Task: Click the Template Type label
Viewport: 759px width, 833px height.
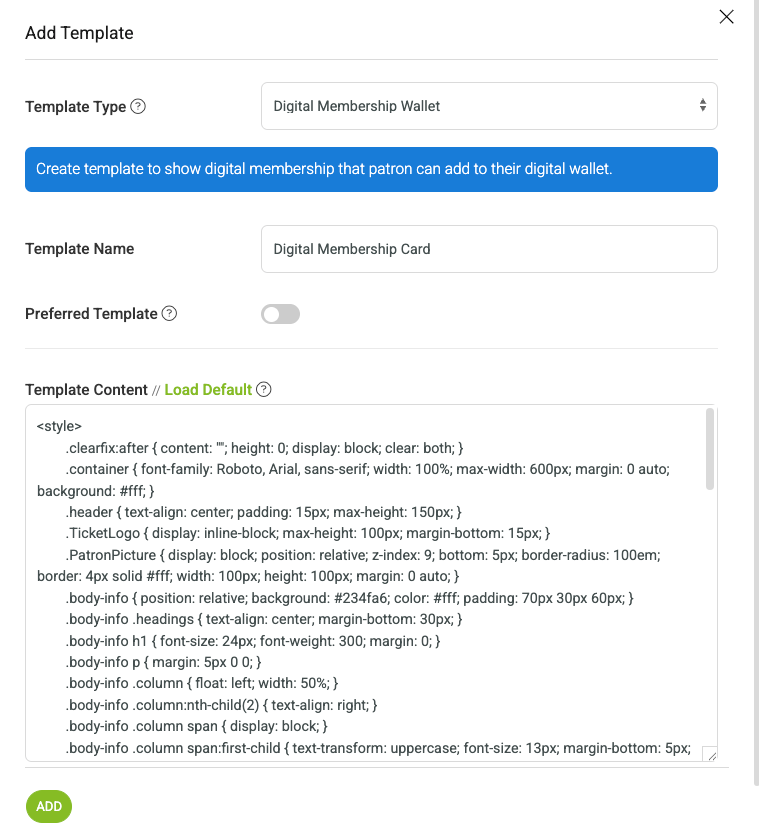Action: click(75, 107)
